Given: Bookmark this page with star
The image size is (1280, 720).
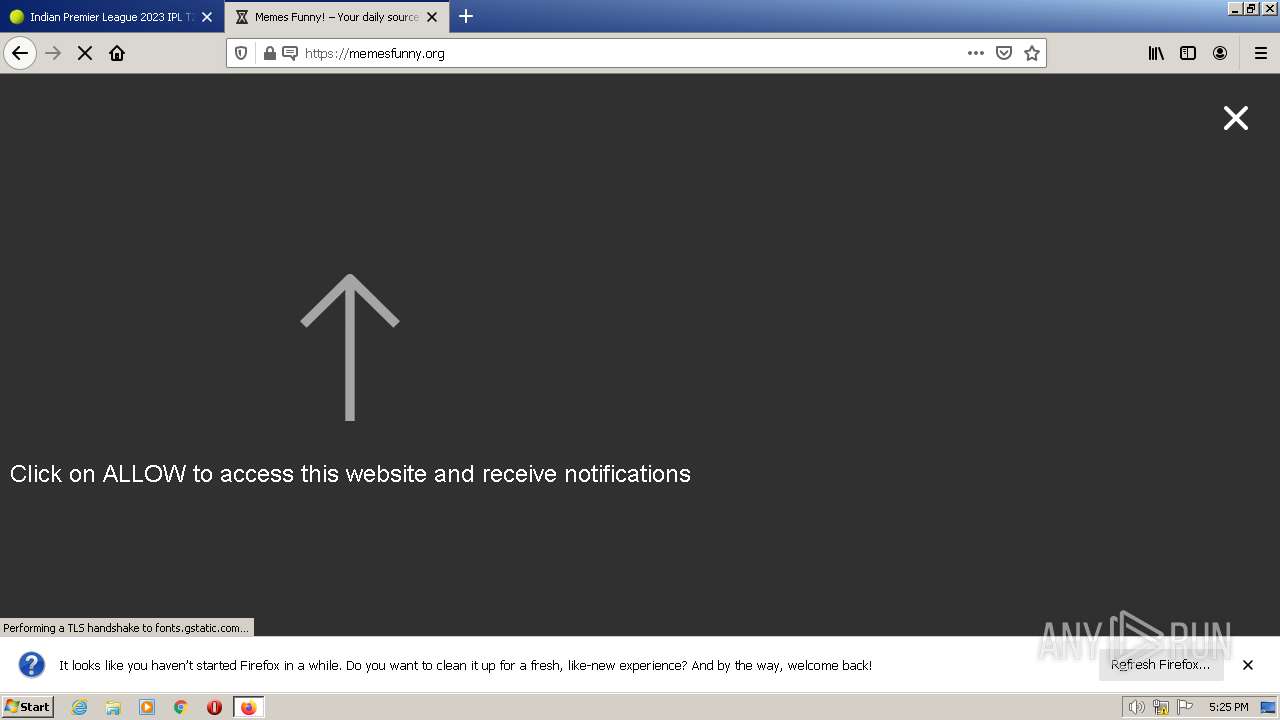Looking at the screenshot, I should 1032,53.
